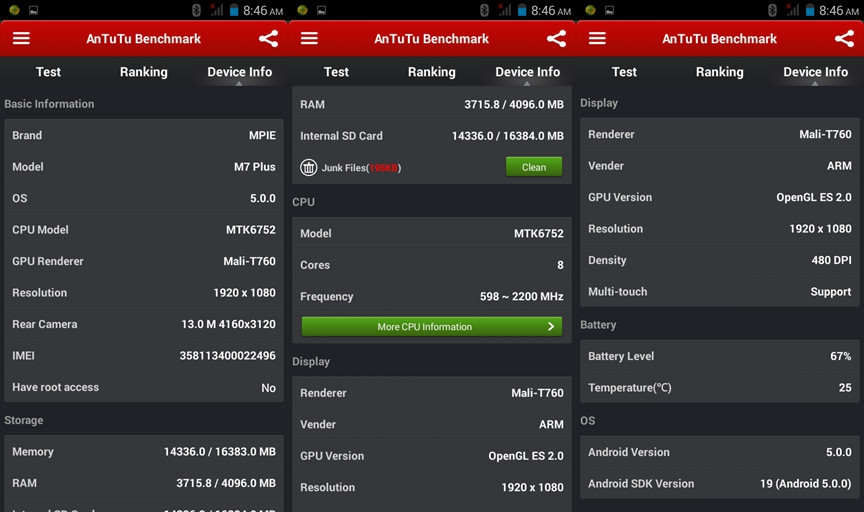This screenshot has width=864, height=512.
Task: Tap image notification icon in left status bar
Action: click(x=34, y=10)
